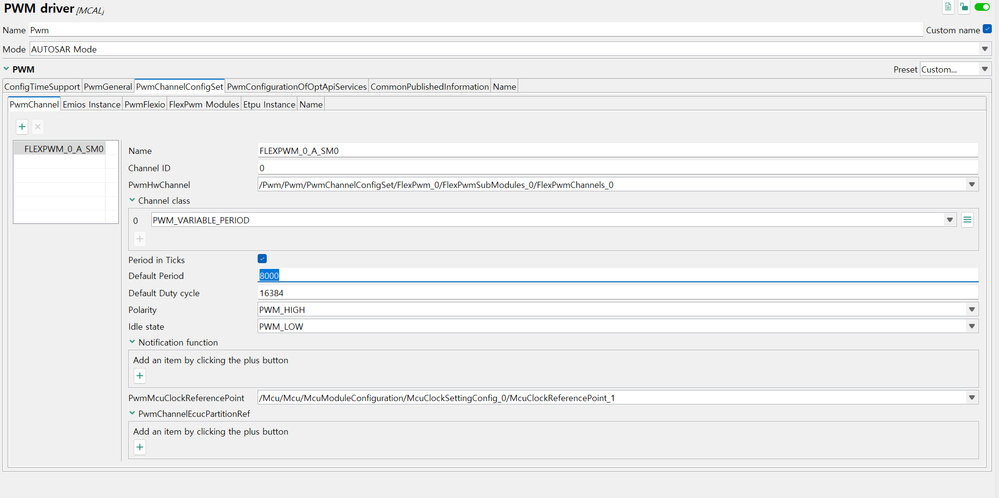This screenshot has height=498, width=999.
Task: Add a Notification function with plus icon
Action: coord(140,376)
